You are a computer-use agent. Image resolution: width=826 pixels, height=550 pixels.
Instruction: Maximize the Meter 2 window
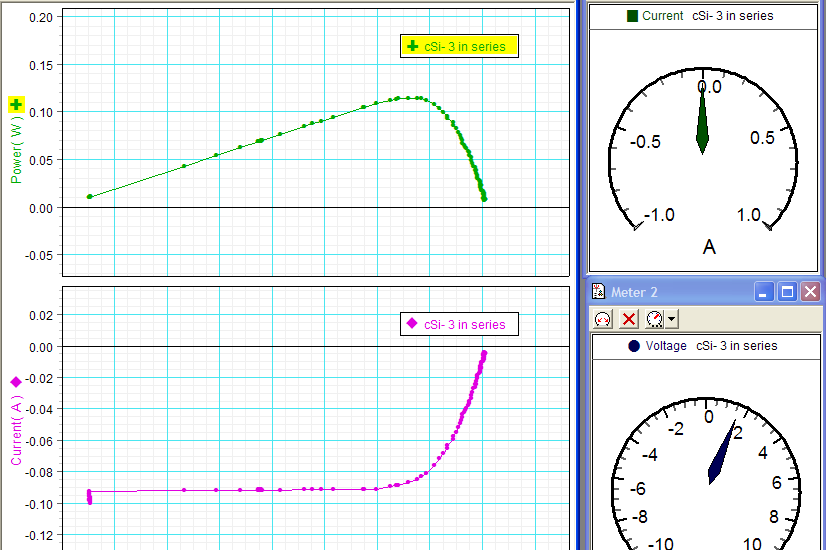point(787,292)
